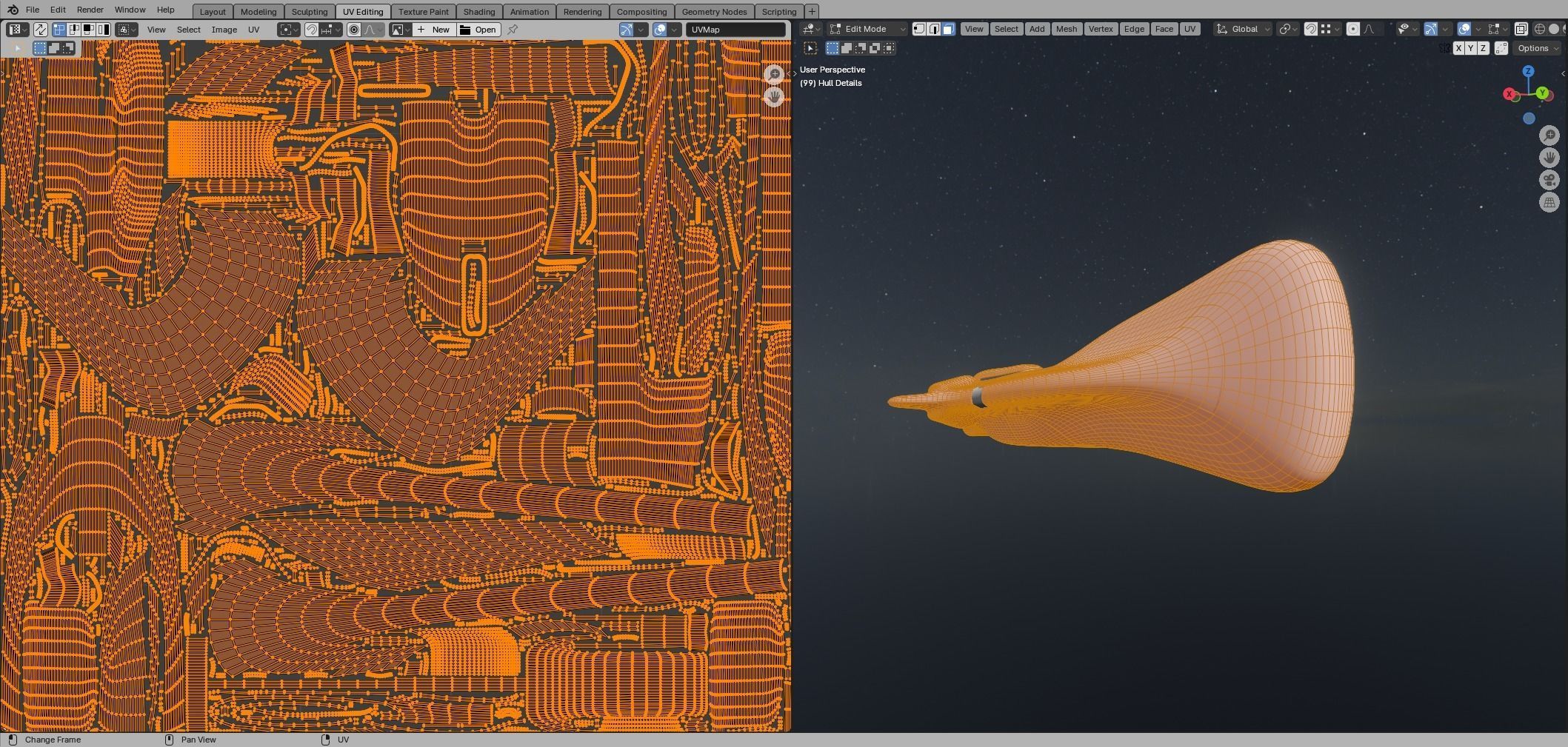1568x747 pixels.
Task: Toggle the image pin icon
Action: (513, 30)
